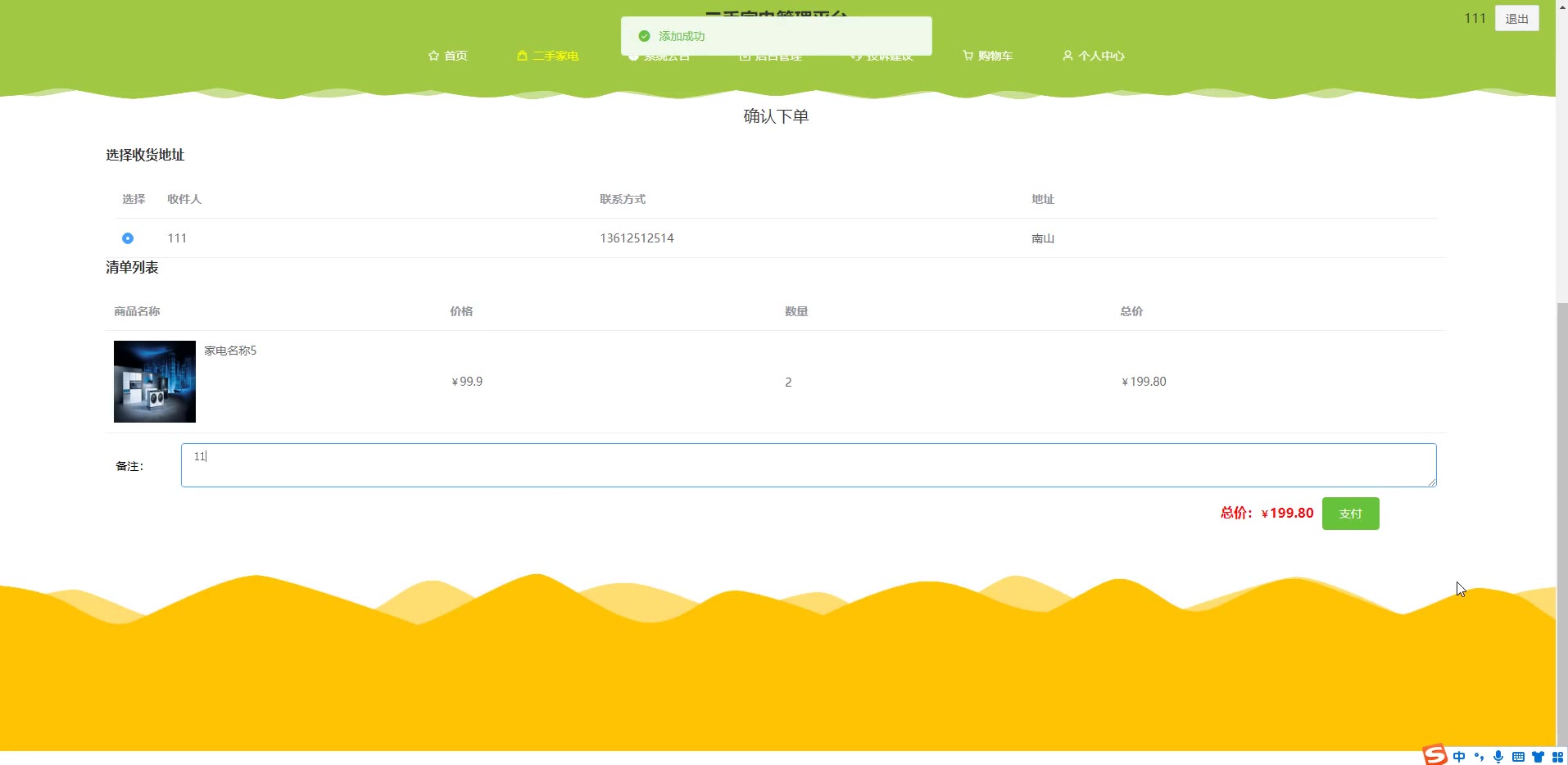
Task: Click the 支付 pay button
Action: click(1350, 514)
